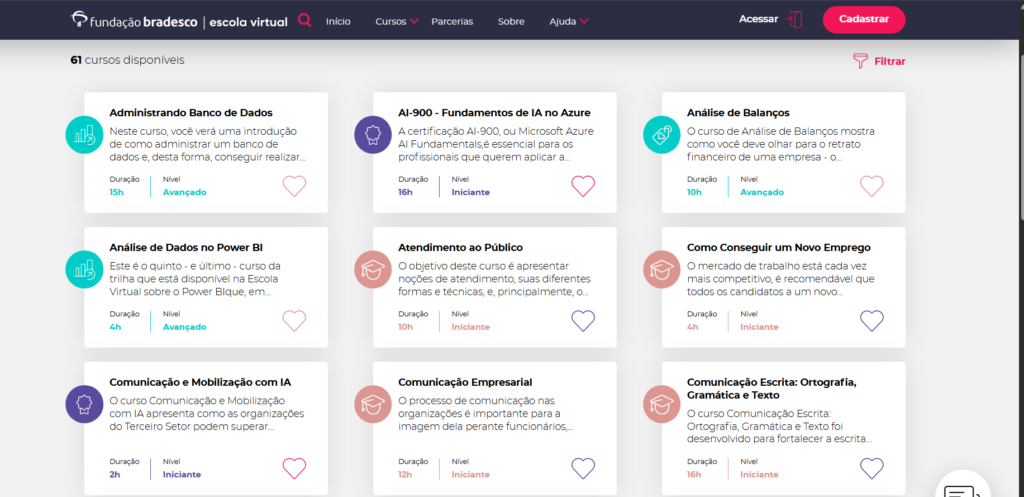This screenshot has height=497, width=1024.
Task: Click the Iniciante level on the AI-900 card
Action: pos(470,192)
